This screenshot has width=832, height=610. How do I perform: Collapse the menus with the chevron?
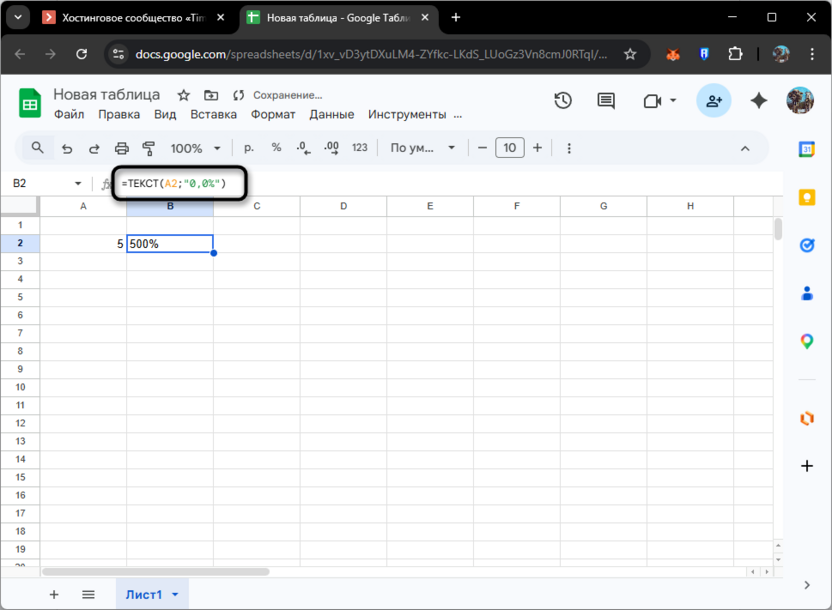745,149
